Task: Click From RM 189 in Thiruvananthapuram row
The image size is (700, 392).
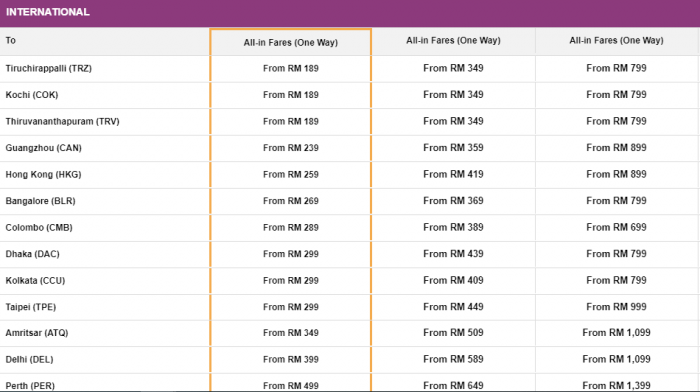Action: [291, 121]
